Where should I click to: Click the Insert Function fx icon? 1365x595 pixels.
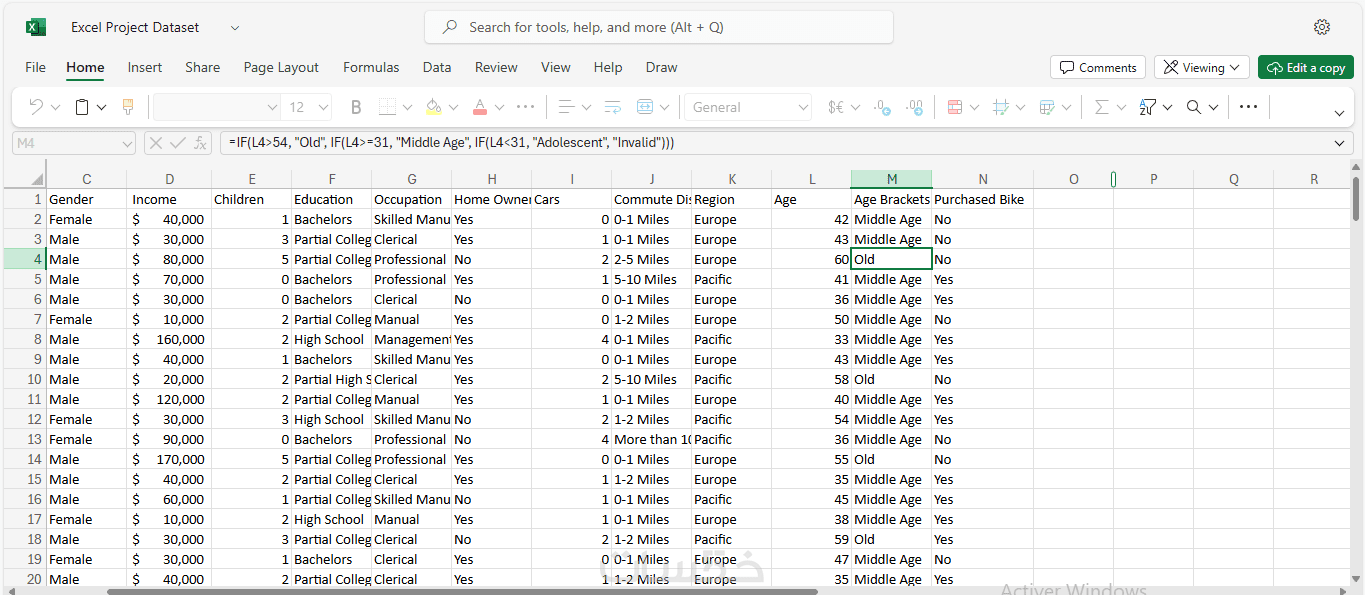point(201,143)
